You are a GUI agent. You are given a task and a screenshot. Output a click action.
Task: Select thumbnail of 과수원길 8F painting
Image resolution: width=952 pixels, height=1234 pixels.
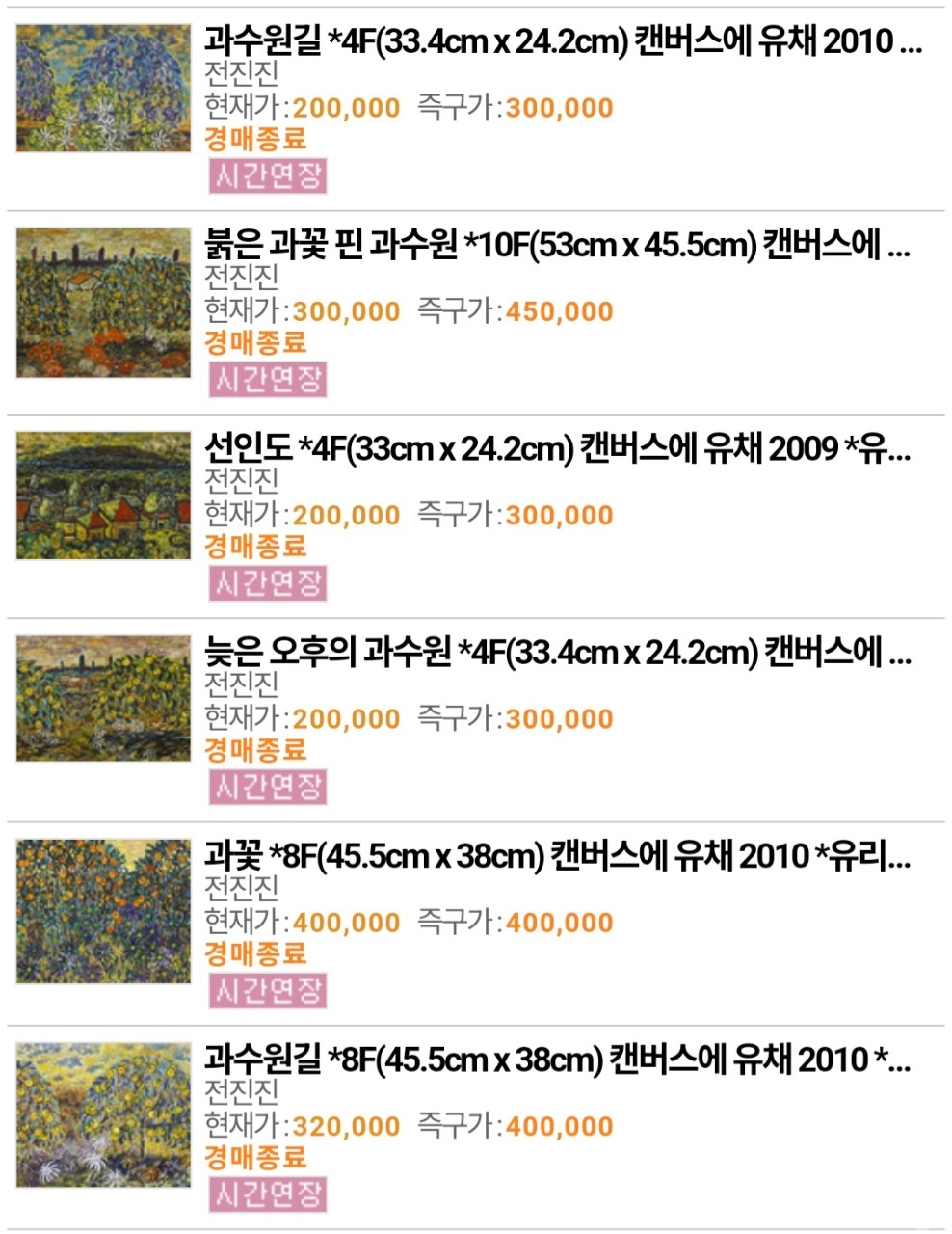tap(104, 1114)
